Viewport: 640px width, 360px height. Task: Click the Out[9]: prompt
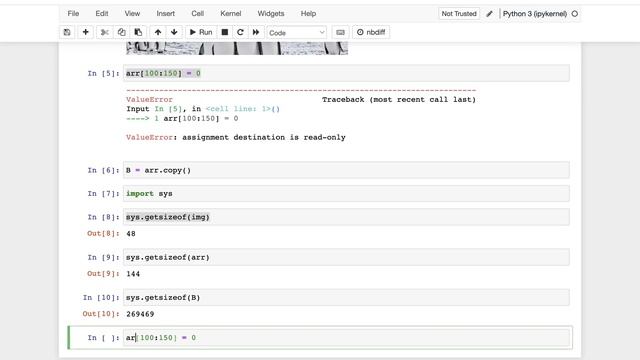click(103, 274)
